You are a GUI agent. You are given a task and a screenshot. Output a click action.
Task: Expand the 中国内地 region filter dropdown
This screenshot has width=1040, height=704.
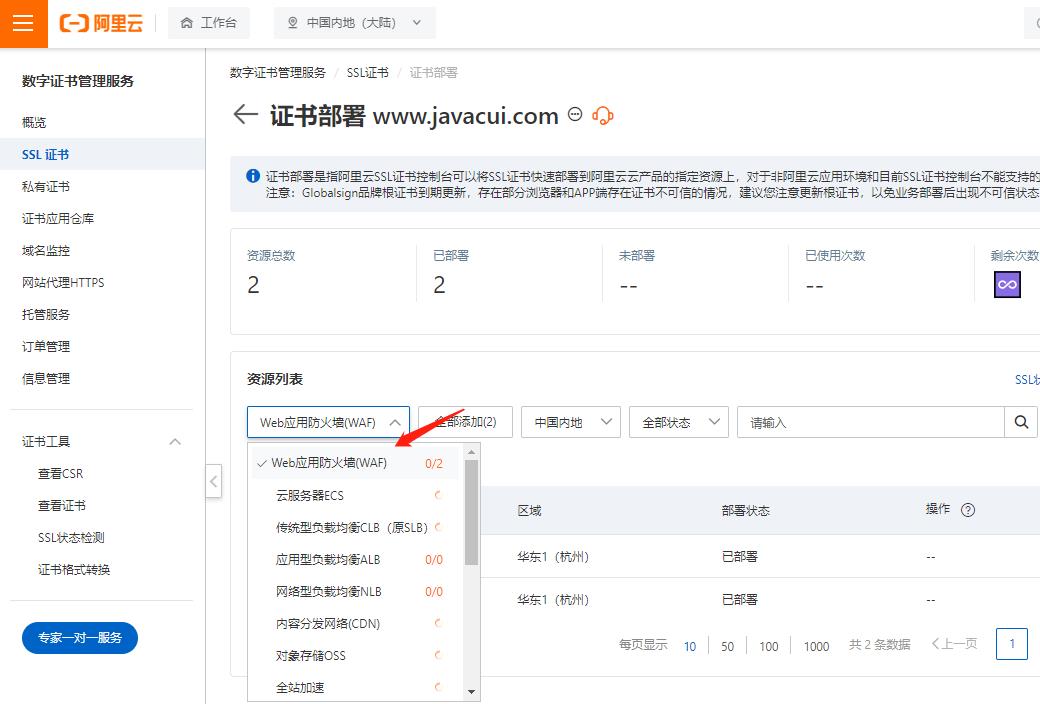pyautogui.click(x=571, y=422)
